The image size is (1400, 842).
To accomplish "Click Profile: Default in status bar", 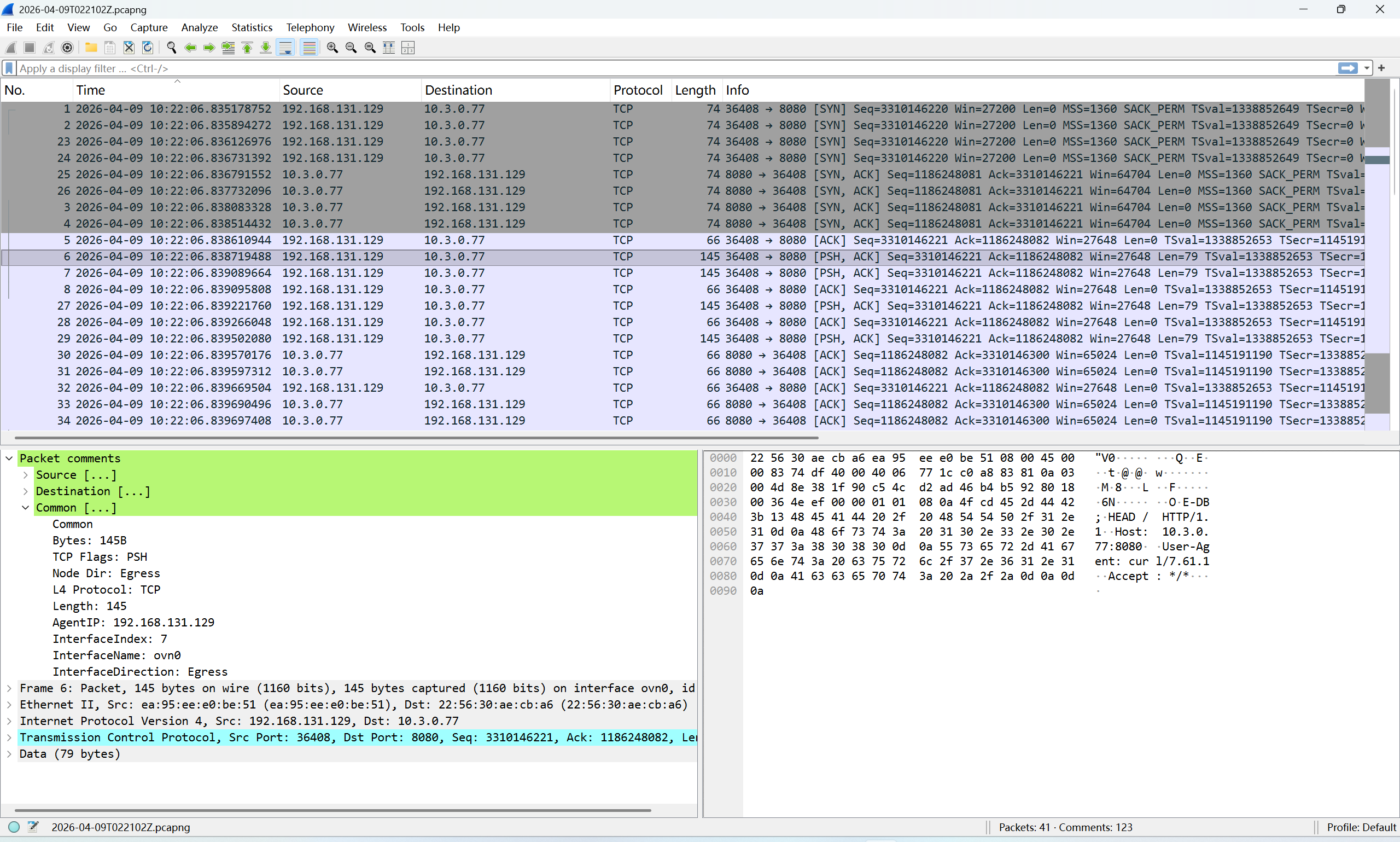I will [1361, 827].
